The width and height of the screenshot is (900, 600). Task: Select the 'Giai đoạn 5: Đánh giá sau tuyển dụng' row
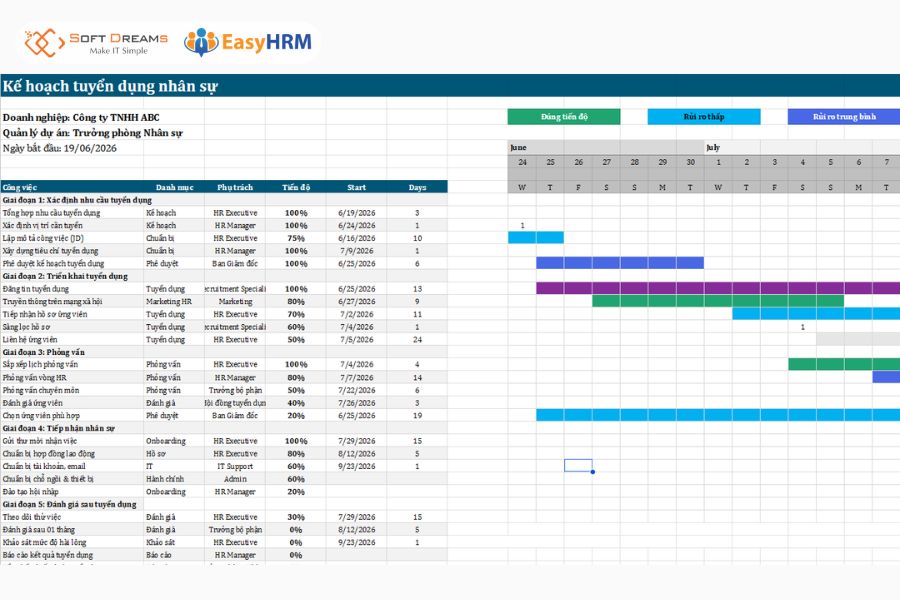224,504
